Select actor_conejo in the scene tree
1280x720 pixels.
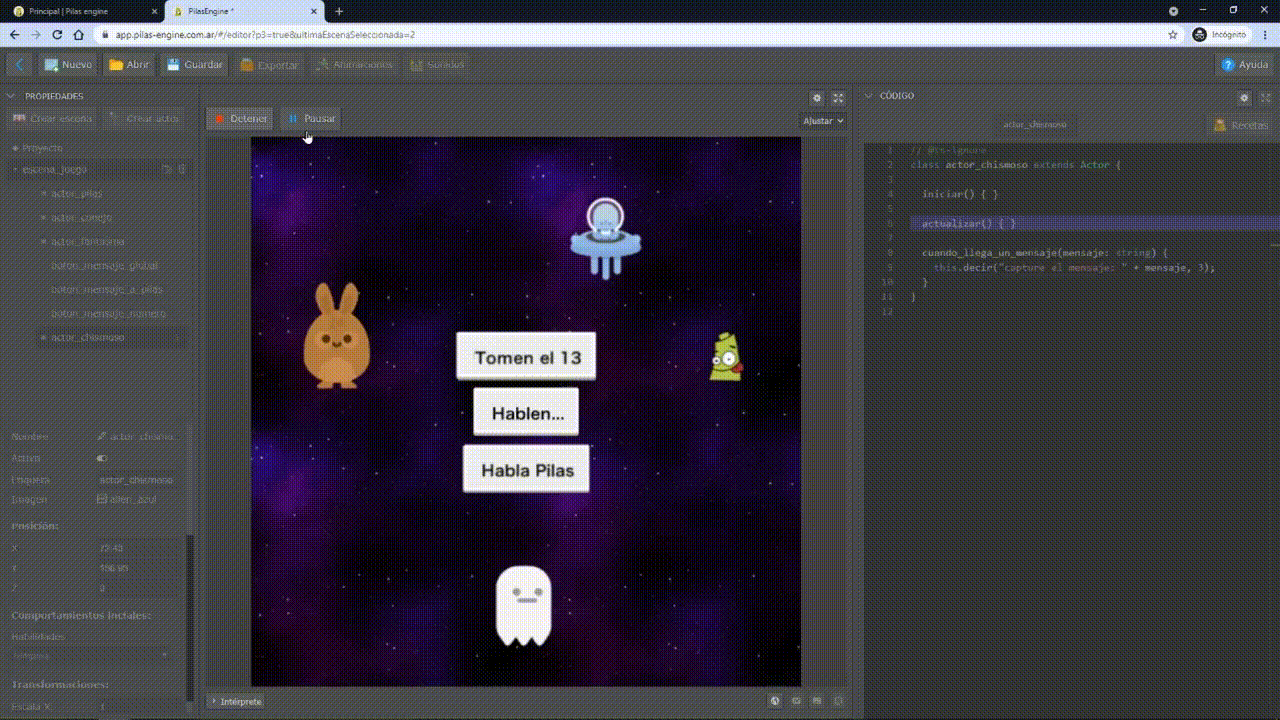81,217
